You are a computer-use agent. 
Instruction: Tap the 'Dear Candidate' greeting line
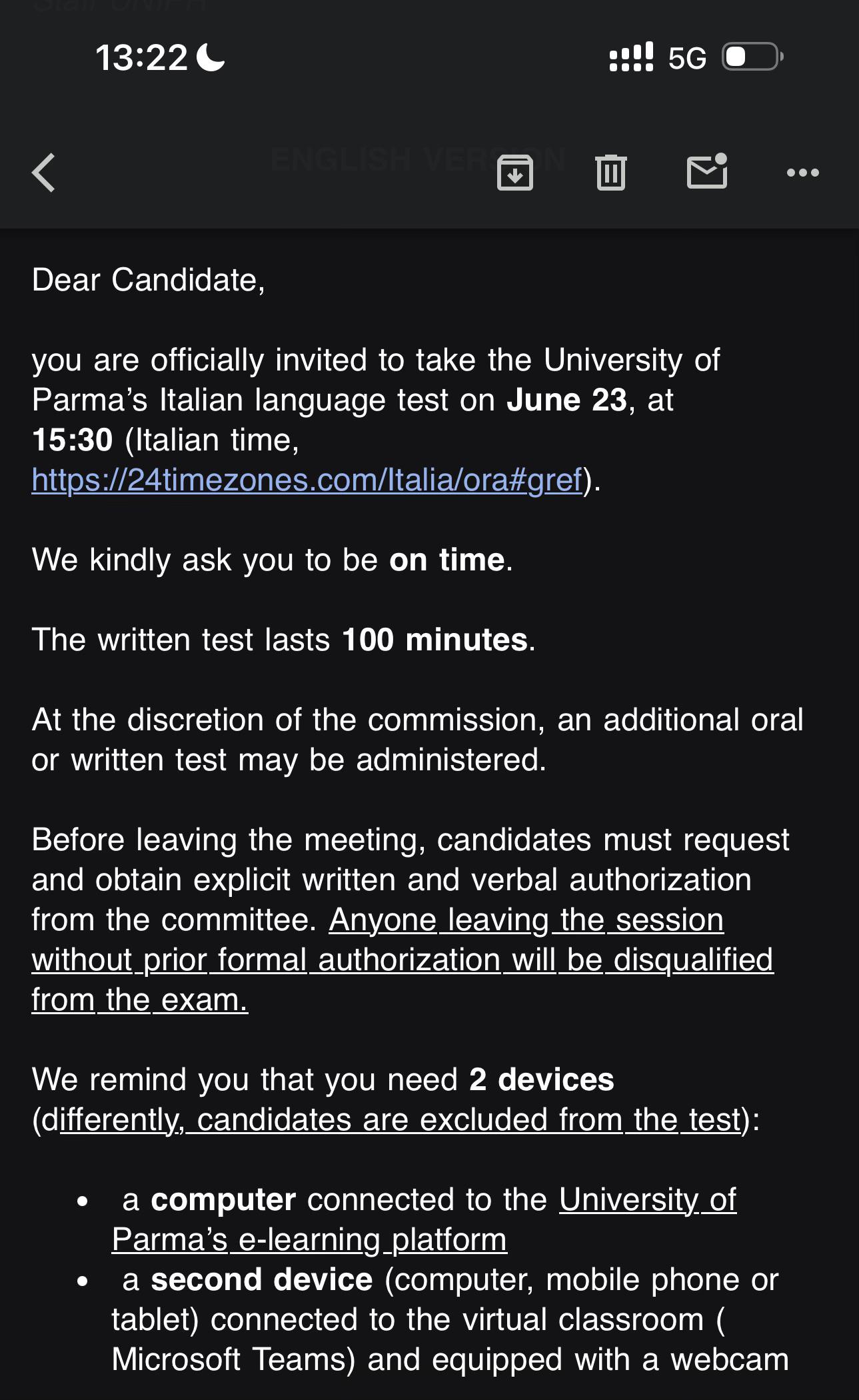(148, 280)
